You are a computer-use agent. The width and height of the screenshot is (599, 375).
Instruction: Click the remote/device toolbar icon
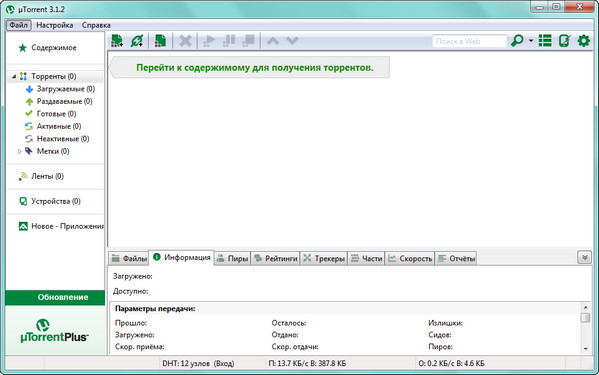(x=565, y=40)
